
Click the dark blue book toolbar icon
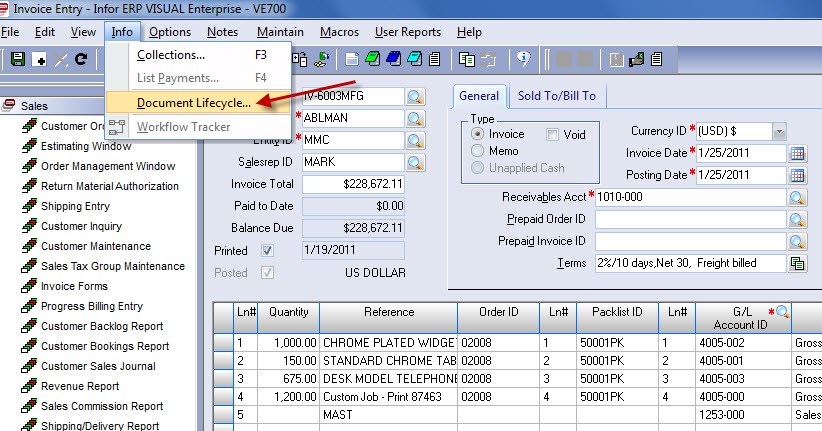tap(394, 59)
